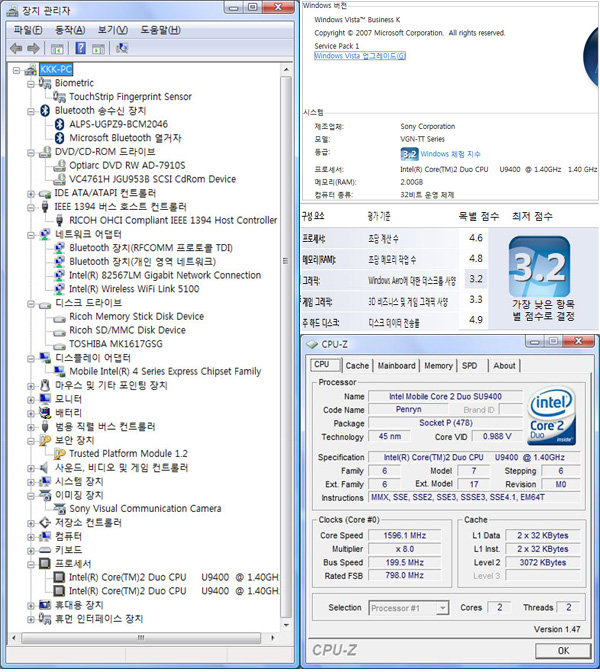Click the Scan for hardware changes toolbar icon
This screenshot has width=600, height=672.
122,48
